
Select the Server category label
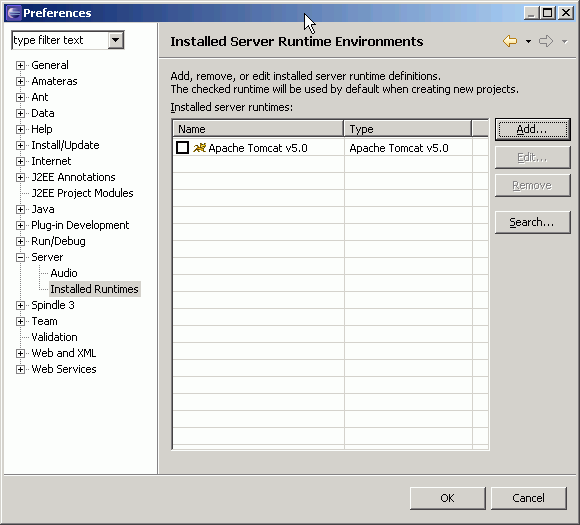(x=47, y=257)
